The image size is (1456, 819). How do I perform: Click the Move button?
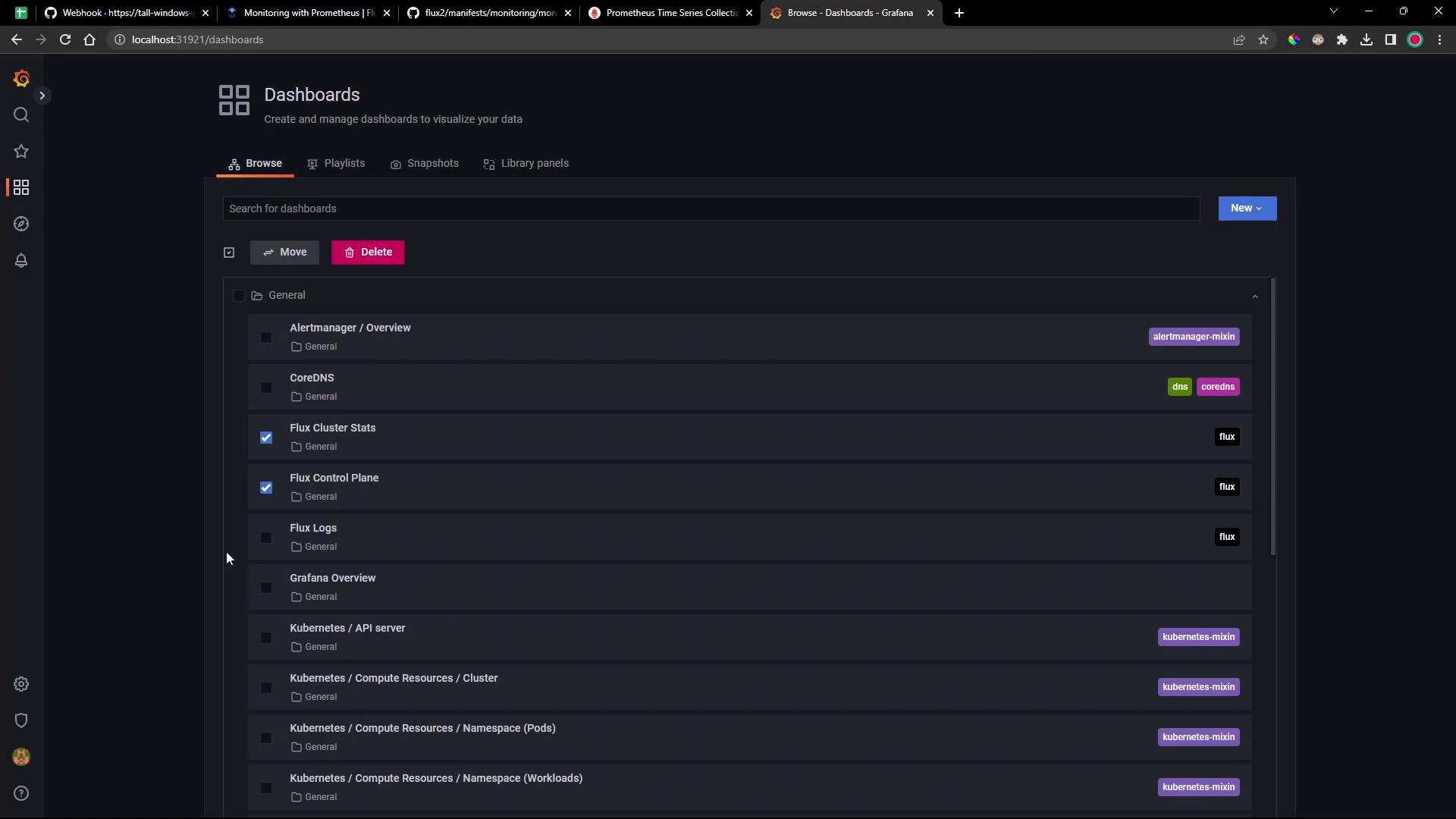(x=285, y=253)
